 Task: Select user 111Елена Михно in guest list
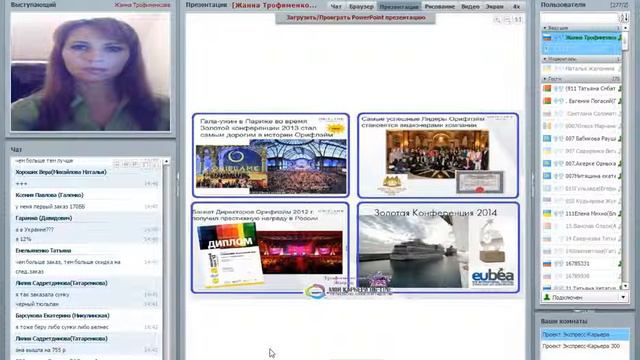coord(582,213)
